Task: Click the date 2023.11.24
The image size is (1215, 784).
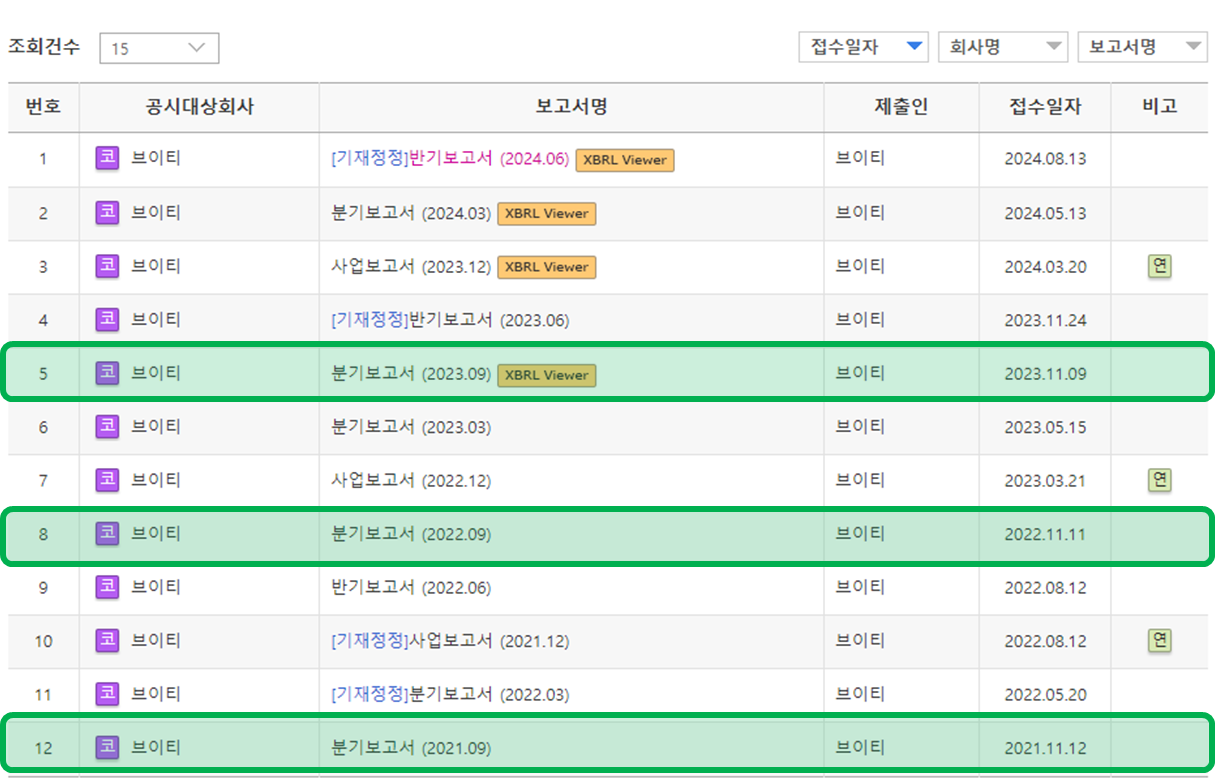Action: tap(1045, 320)
